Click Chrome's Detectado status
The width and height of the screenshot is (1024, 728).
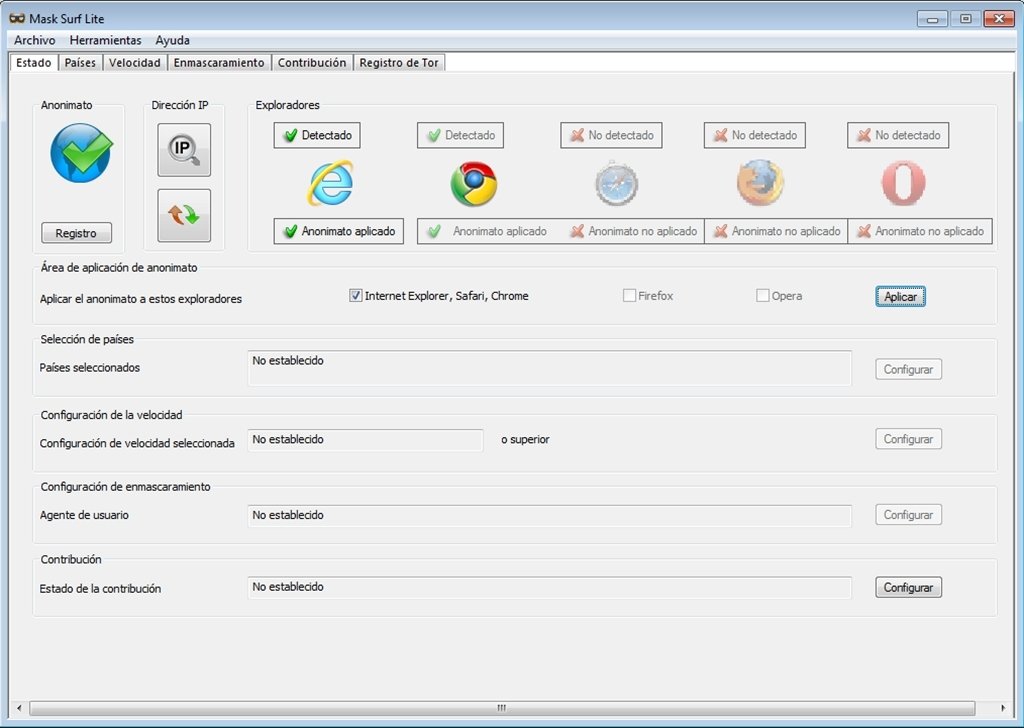pyautogui.click(x=460, y=135)
